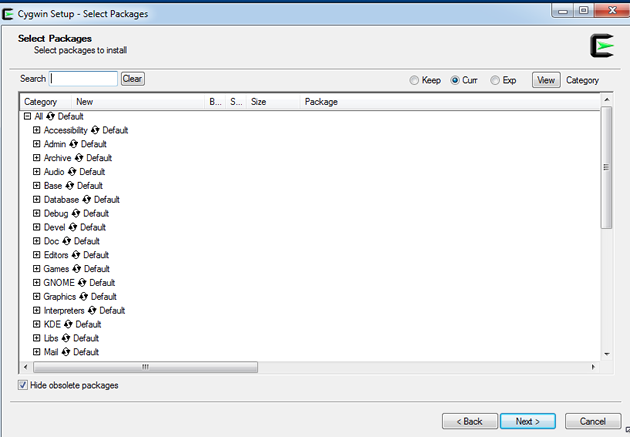Collapse the All tree node
This screenshot has height=437, width=630.
pyautogui.click(x=27, y=116)
